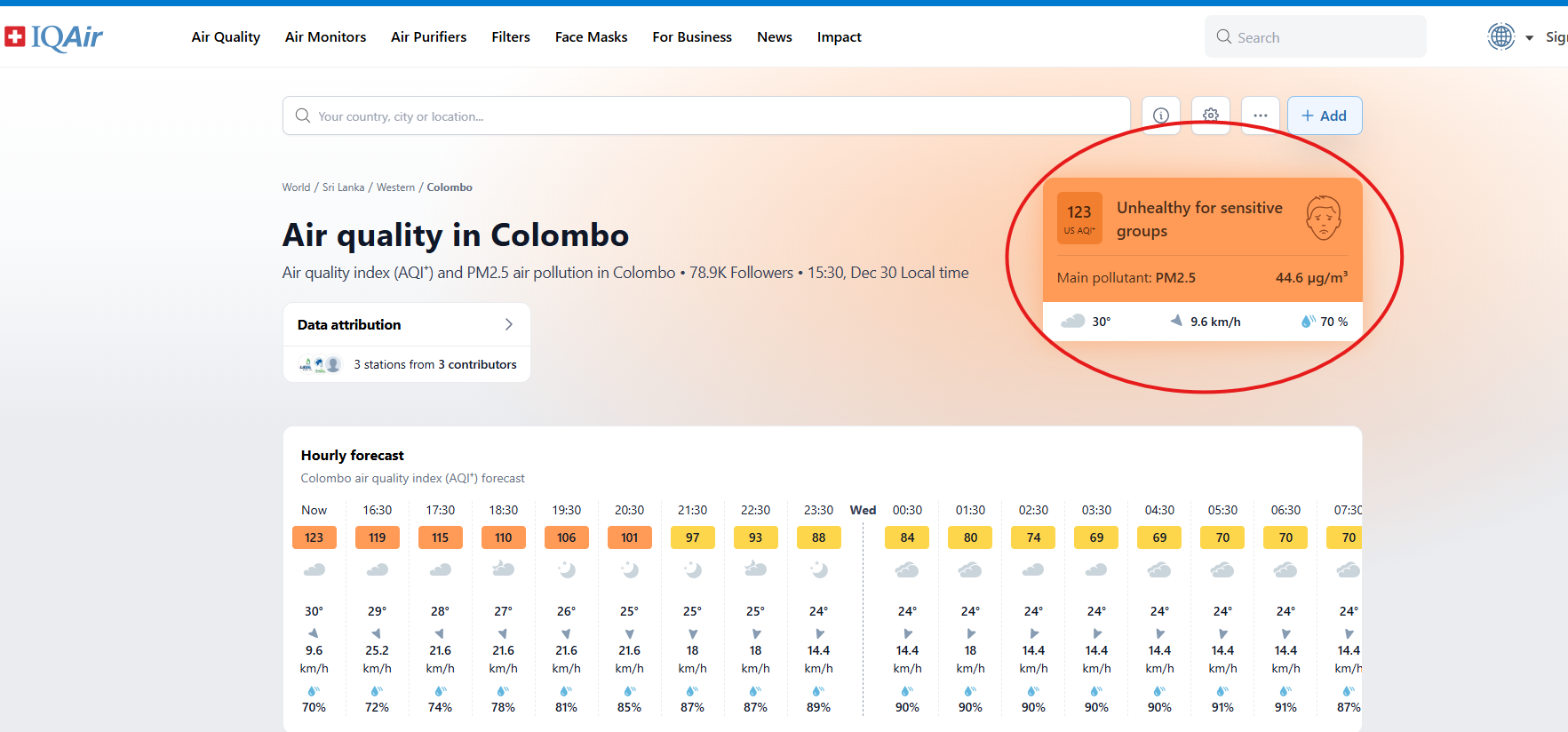The height and width of the screenshot is (732, 1568).
Task: Click the 19:30 moon weather icon
Action: pyautogui.click(x=567, y=569)
